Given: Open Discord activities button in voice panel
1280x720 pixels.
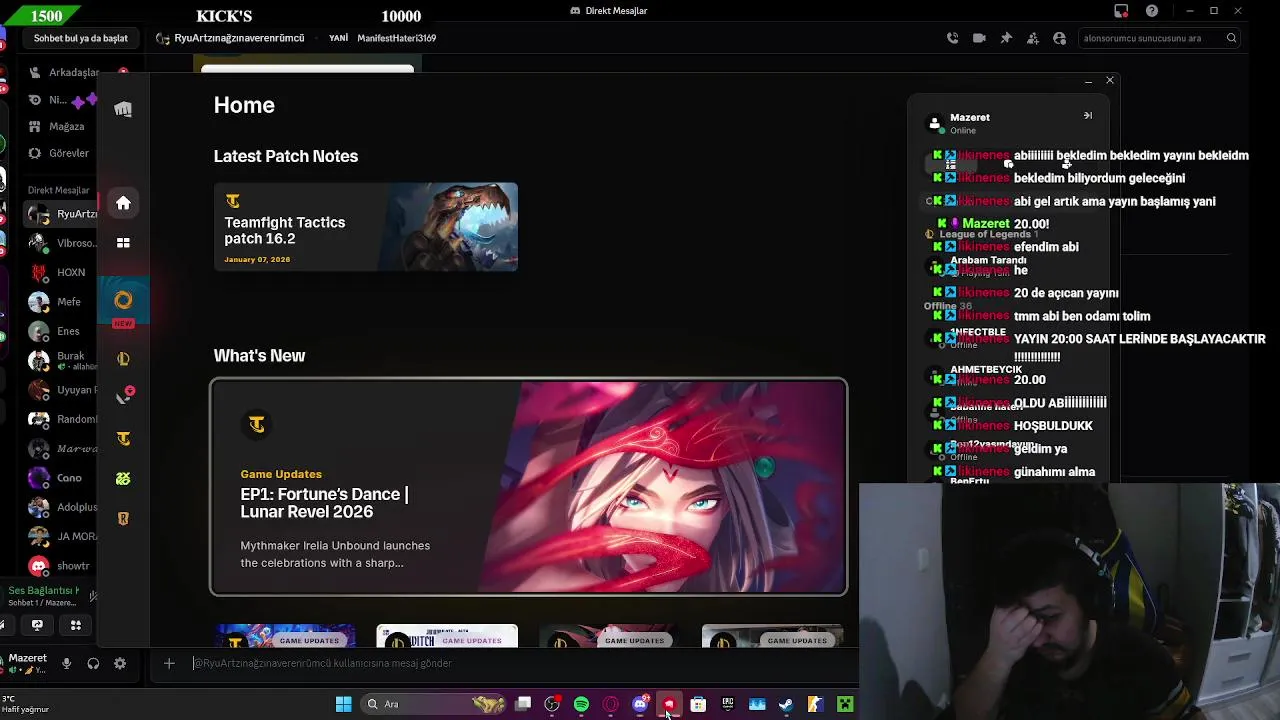Looking at the screenshot, I should click(x=75, y=625).
